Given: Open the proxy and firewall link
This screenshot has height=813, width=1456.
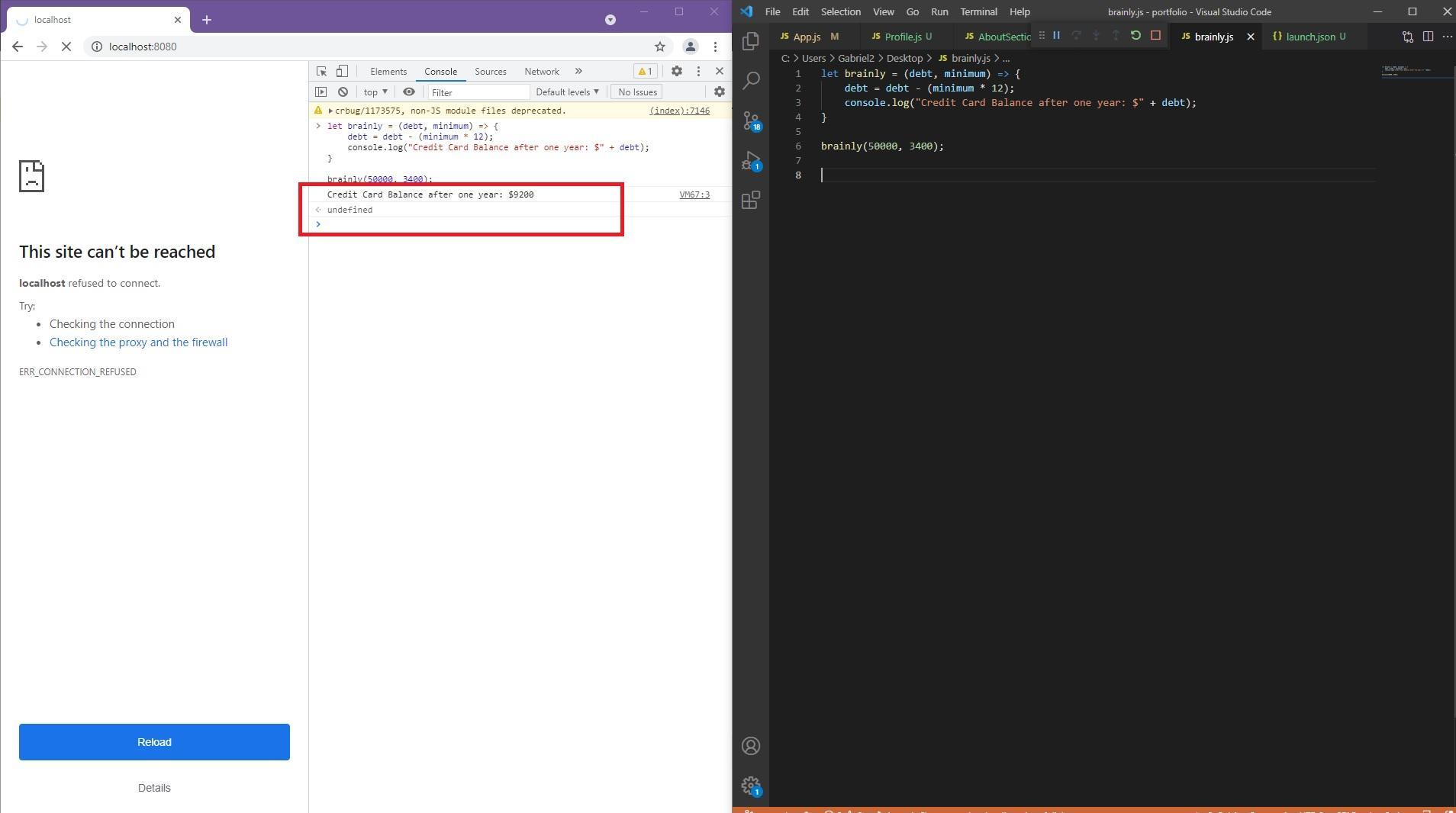Looking at the screenshot, I should [x=138, y=342].
